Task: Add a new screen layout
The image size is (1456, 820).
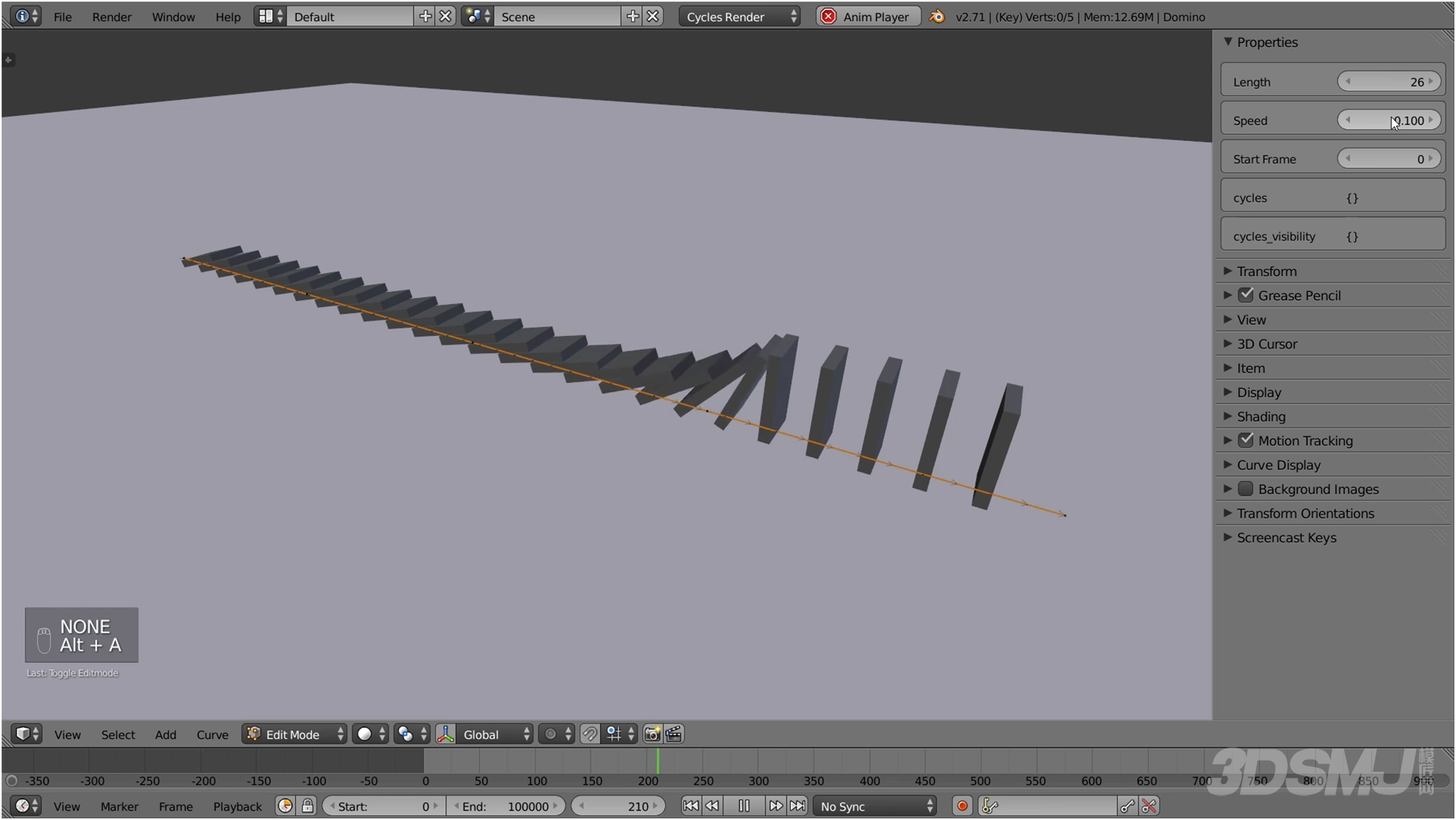Action: tap(426, 16)
